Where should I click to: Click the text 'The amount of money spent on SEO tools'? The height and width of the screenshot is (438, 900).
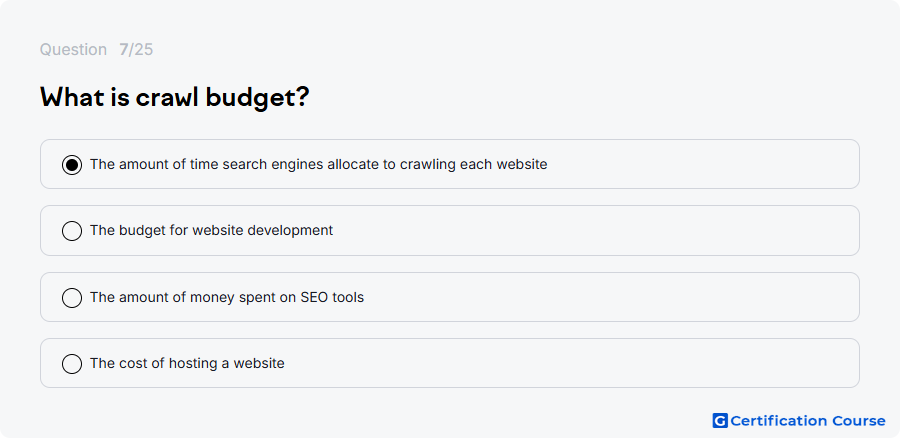coord(227,297)
